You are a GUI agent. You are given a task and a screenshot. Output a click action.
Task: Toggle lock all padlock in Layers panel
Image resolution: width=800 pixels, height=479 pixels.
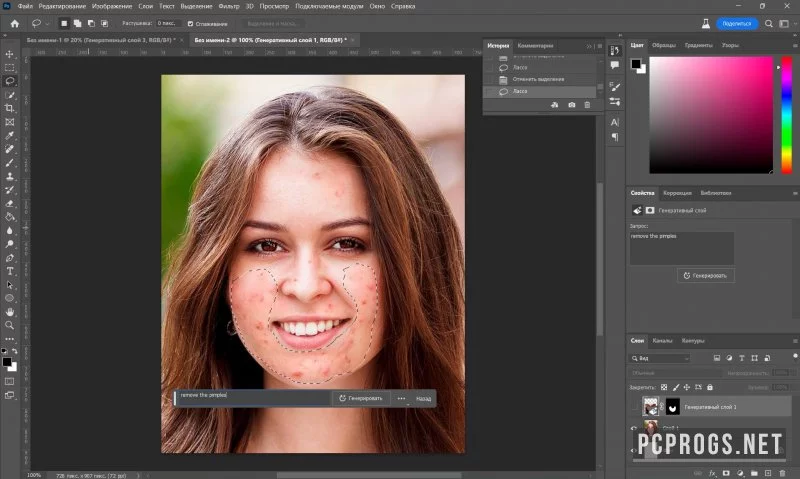[710, 387]
